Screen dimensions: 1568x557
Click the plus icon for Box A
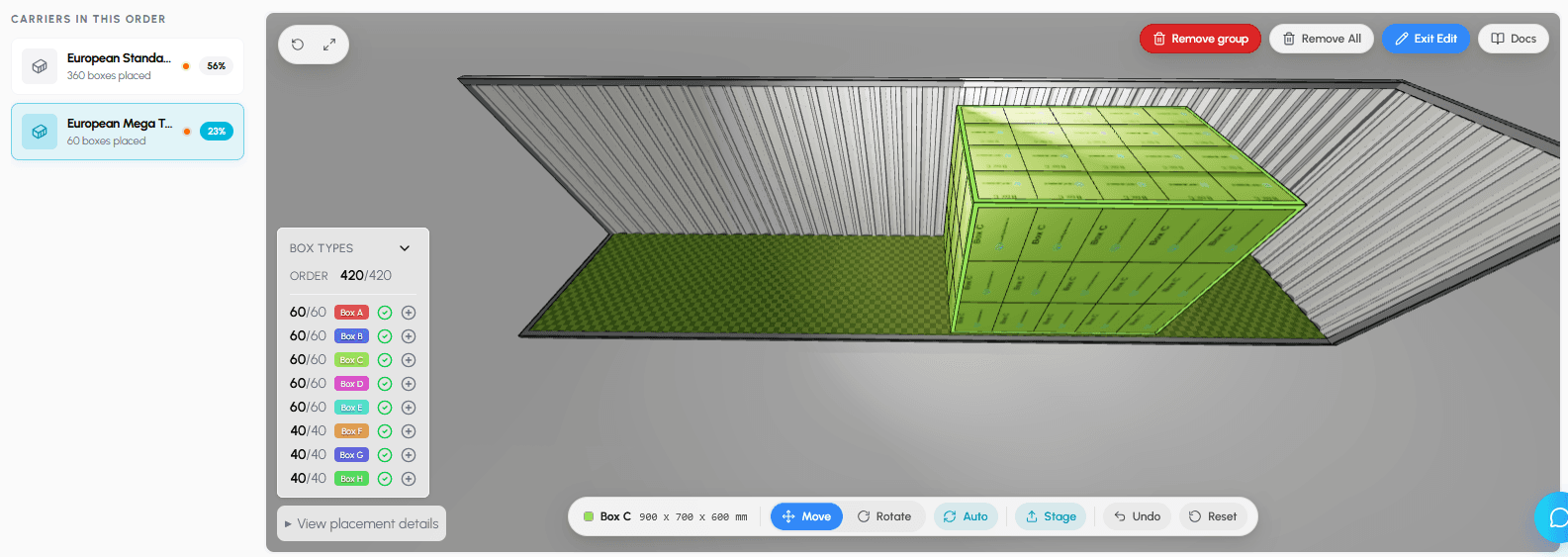click(x=409, y=313)
